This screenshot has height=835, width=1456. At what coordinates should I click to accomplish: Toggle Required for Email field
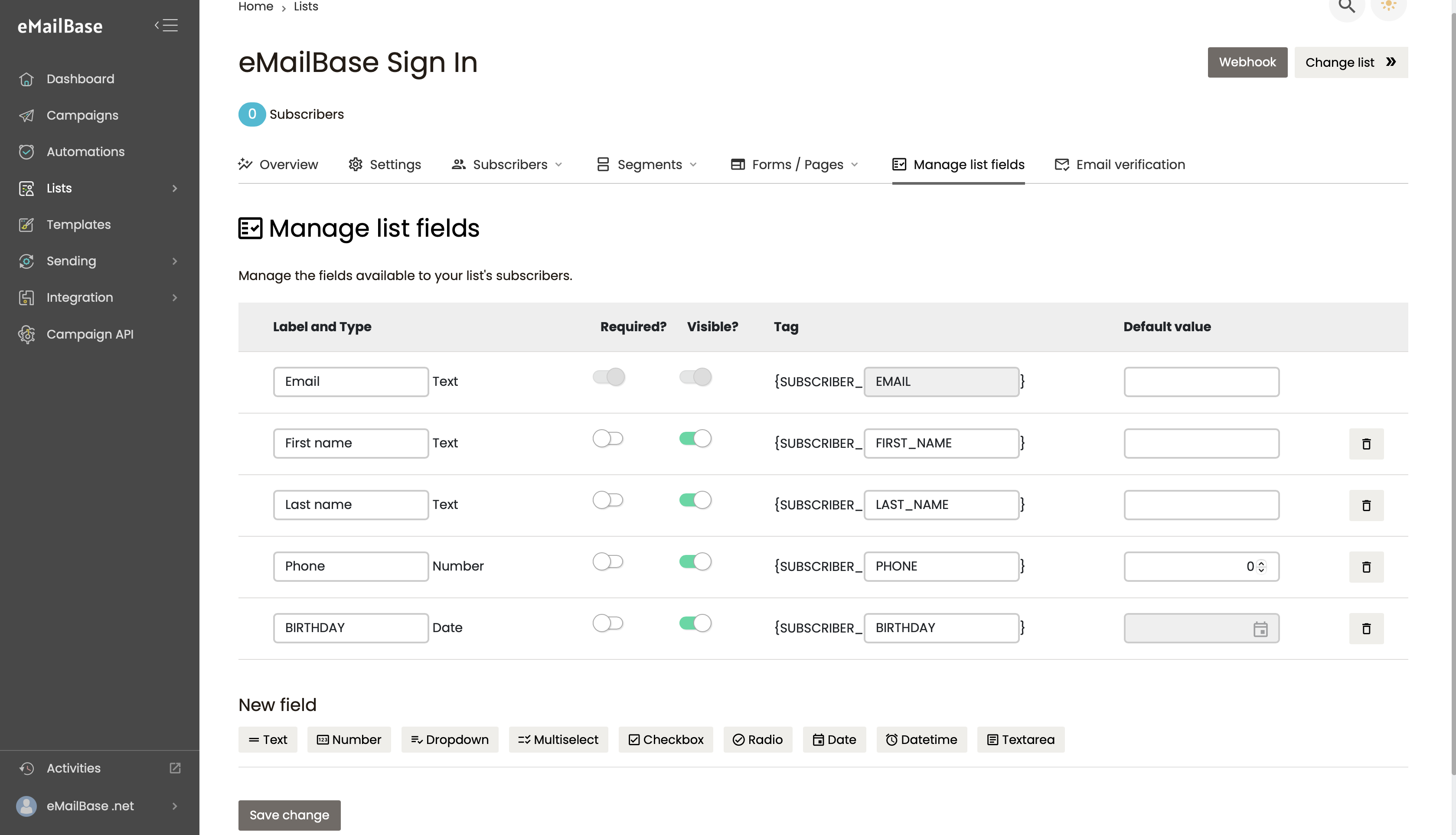pyautogui.click(x=608, y=377)
